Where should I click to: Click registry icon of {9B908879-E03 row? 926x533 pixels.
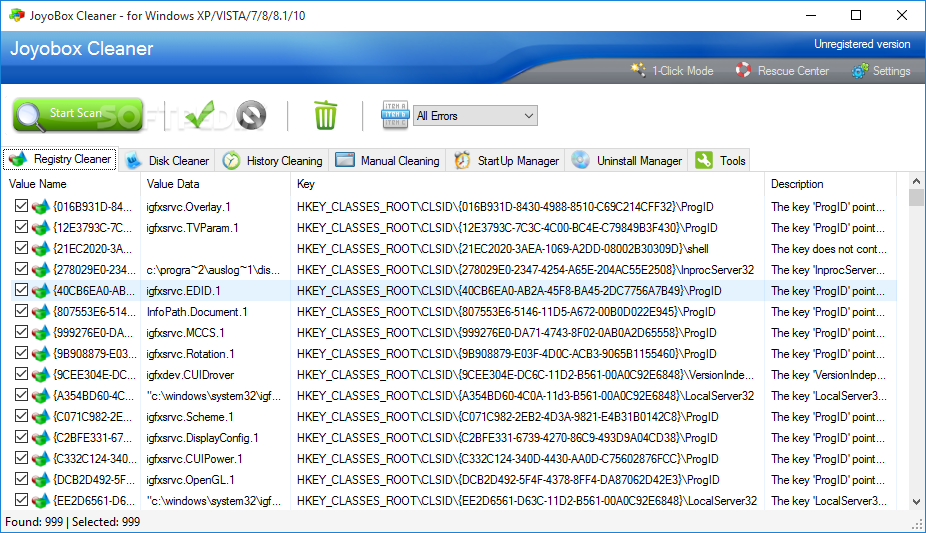[40, 354]
